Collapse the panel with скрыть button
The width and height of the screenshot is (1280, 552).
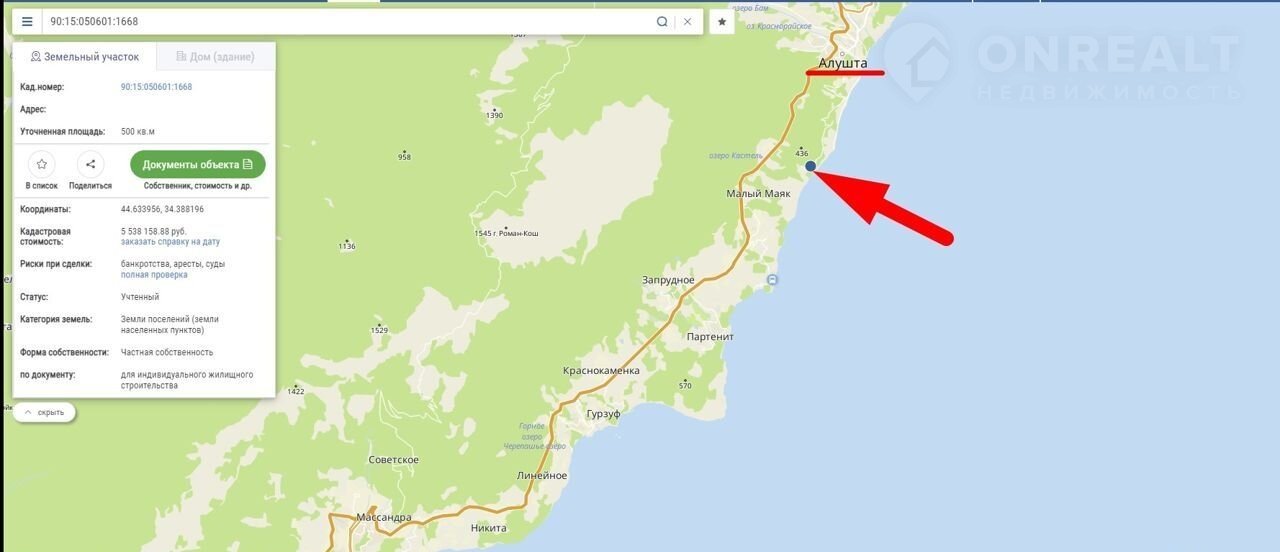pyautogui.click(x=44, y=412)
